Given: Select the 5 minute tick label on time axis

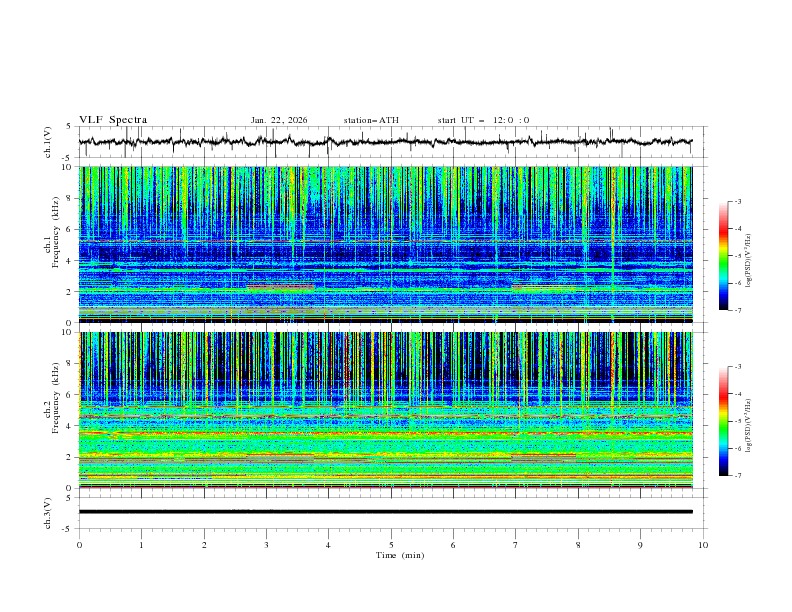Looking at the screenshot, I should 391,544.
